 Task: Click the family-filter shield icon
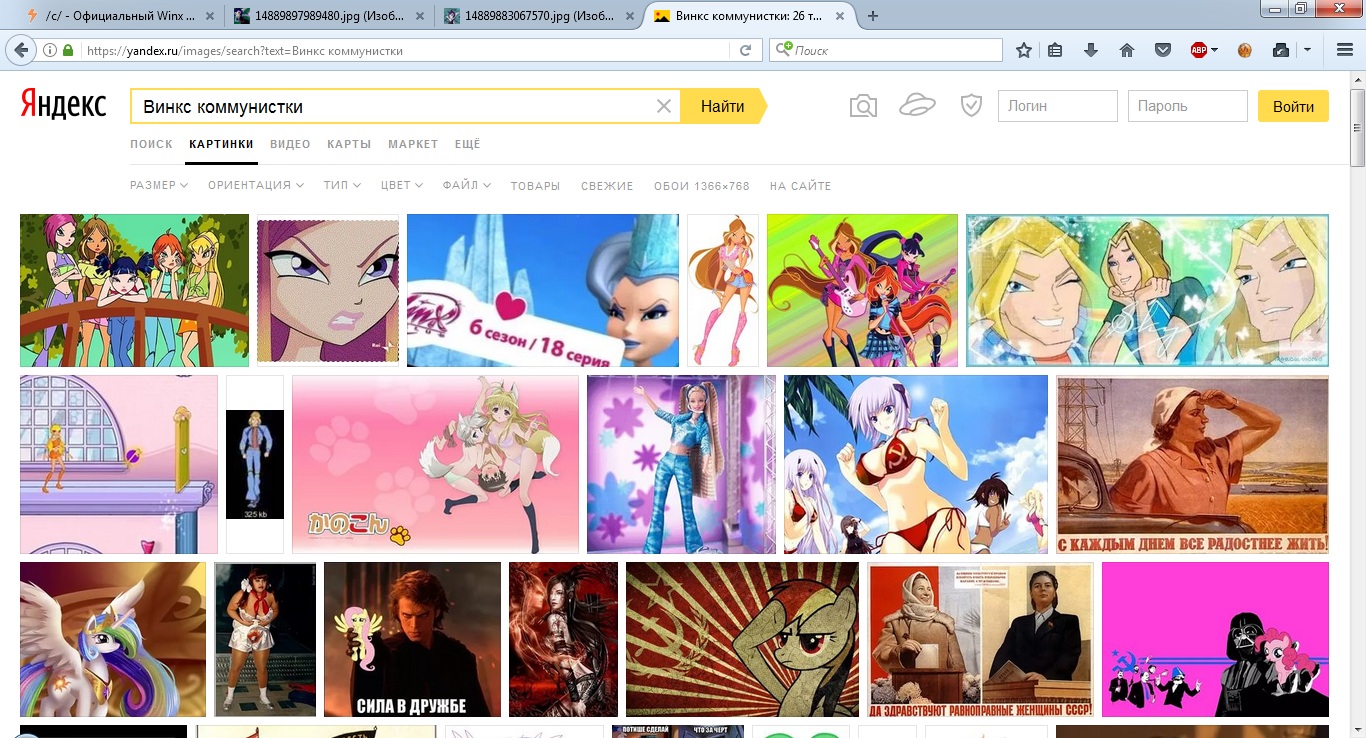click(971, 105)
